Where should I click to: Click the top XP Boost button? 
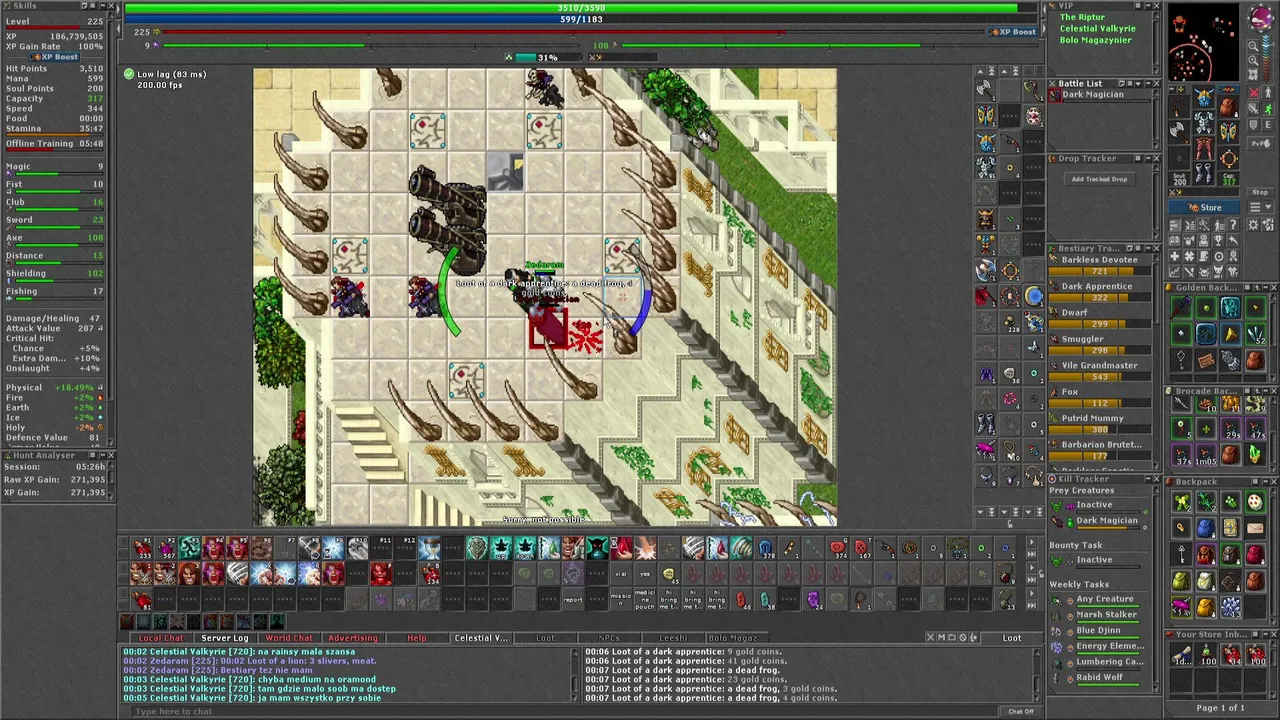pyautogui.click(x=1012, y=32)
